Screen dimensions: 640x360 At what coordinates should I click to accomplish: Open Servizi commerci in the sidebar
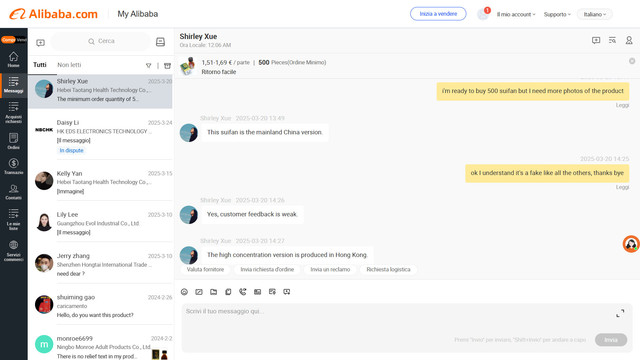click(13, 251)
